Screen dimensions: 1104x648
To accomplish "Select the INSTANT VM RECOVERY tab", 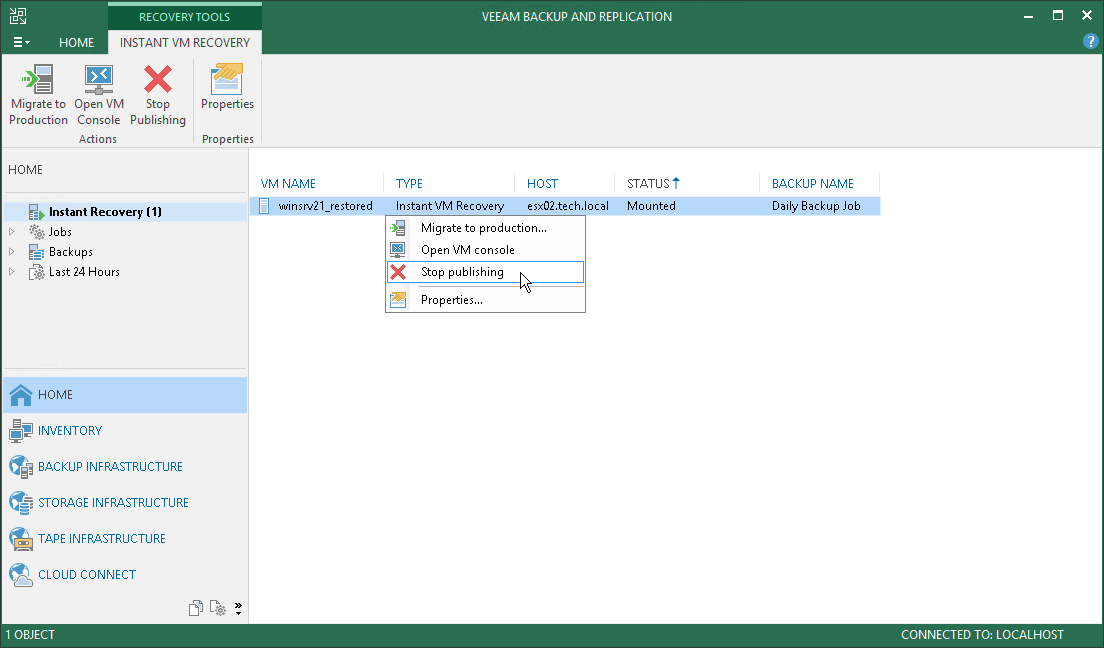I will [184, 42].
